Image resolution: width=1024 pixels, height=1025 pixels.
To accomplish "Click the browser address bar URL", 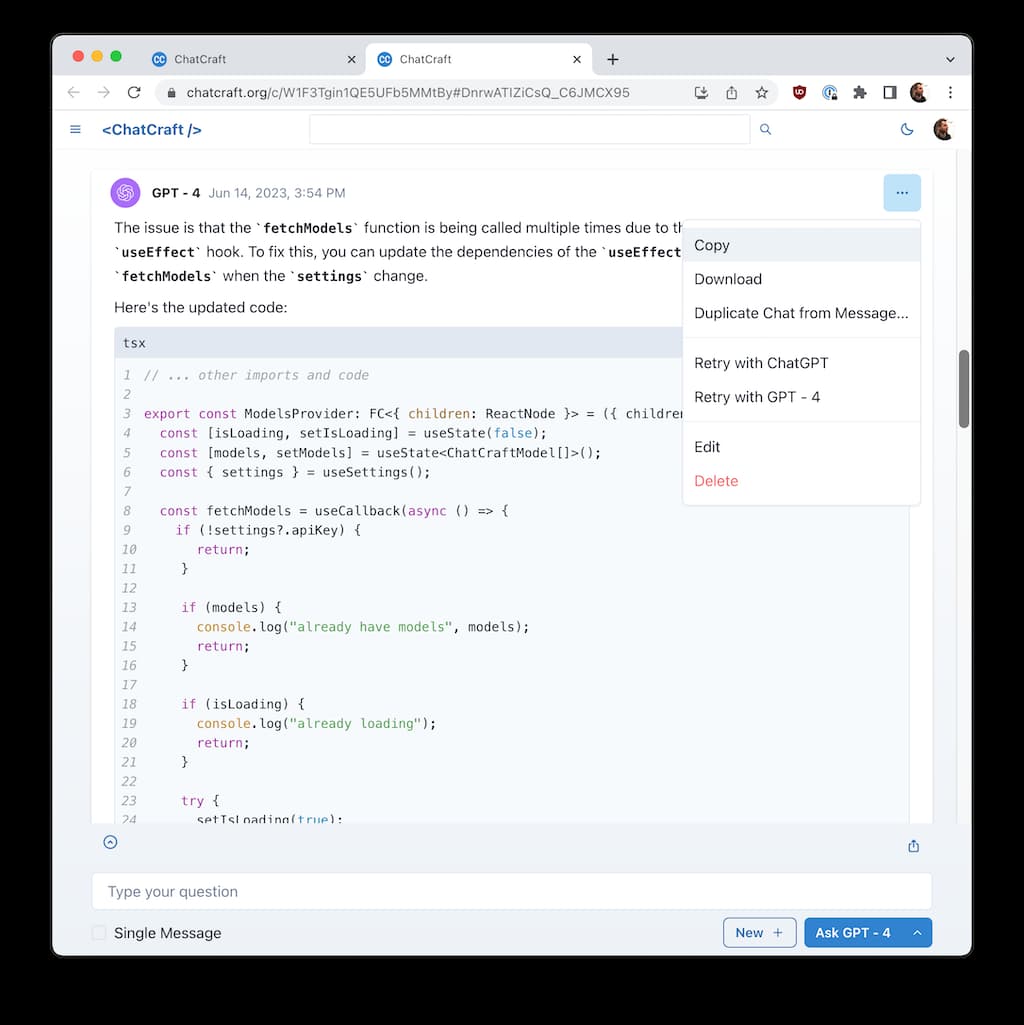I will coord(408,93).
